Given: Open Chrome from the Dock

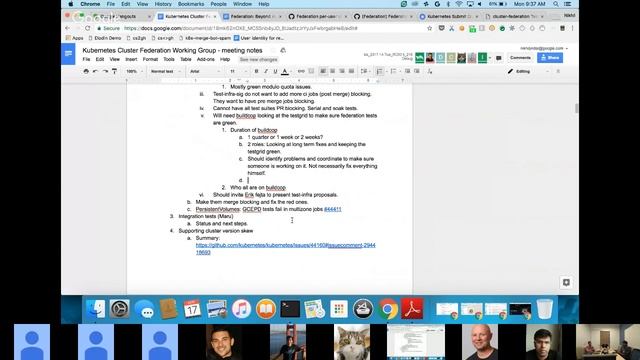Looking at the screenshot, I should coord(388,309).
